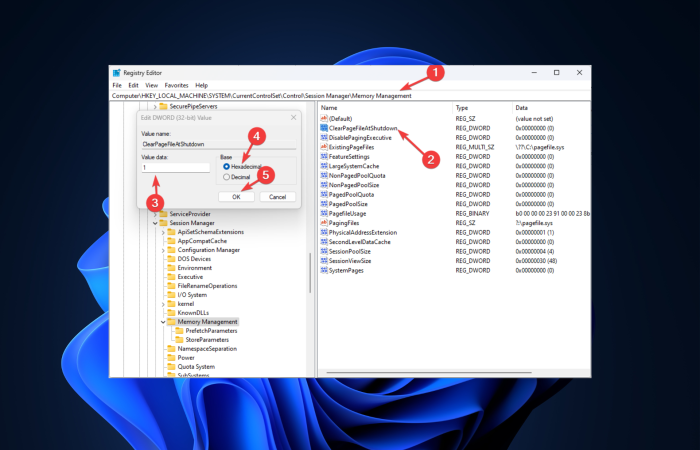Click the FeatureSettings value icon

click(324, 157)
